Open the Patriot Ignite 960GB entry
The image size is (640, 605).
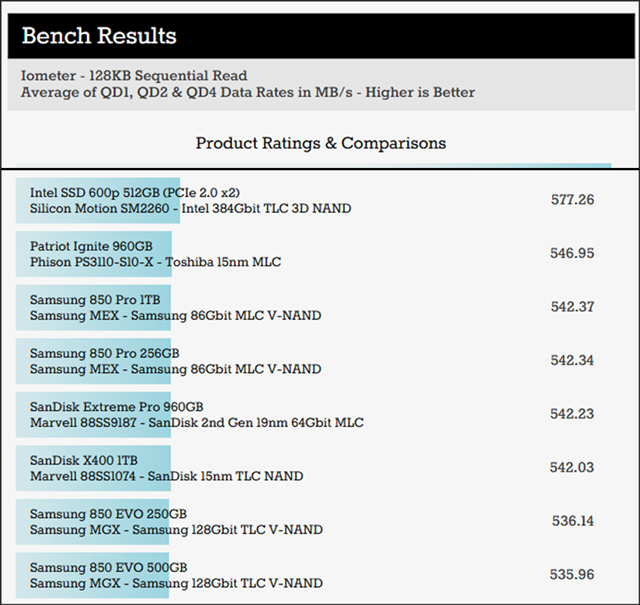coord(91,246)
